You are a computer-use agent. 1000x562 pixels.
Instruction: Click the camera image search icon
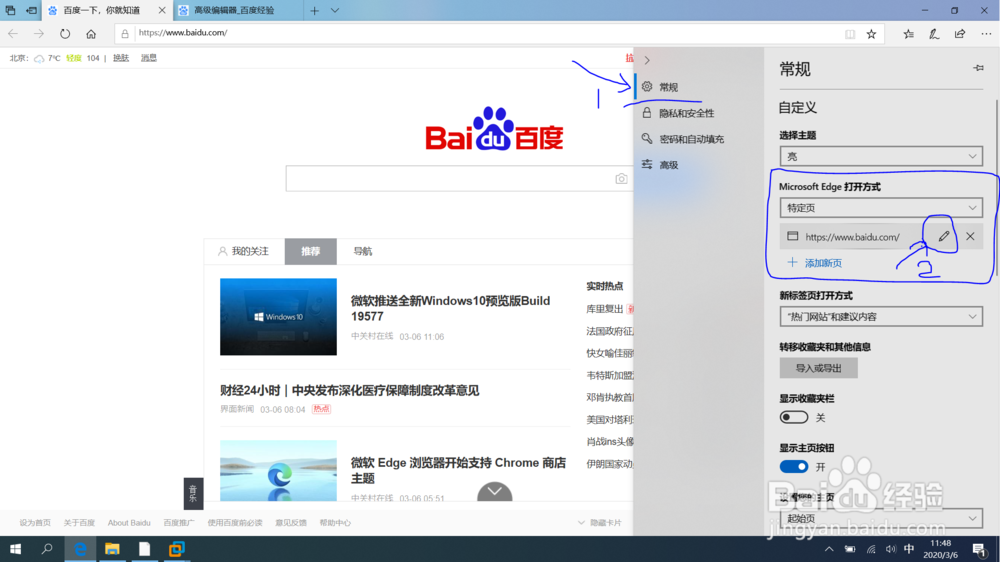point(621,179)
